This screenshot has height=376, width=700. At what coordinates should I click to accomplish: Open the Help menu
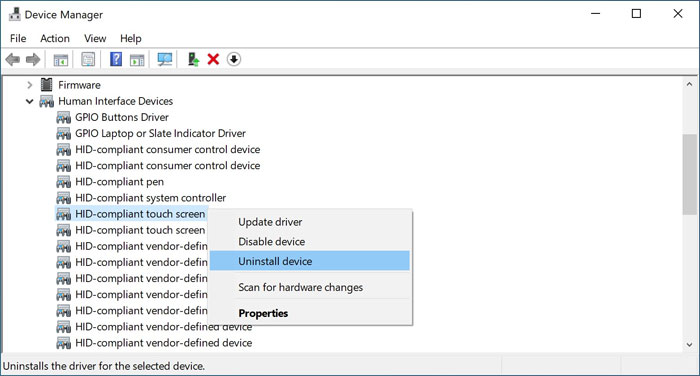[x=131, y=38]
